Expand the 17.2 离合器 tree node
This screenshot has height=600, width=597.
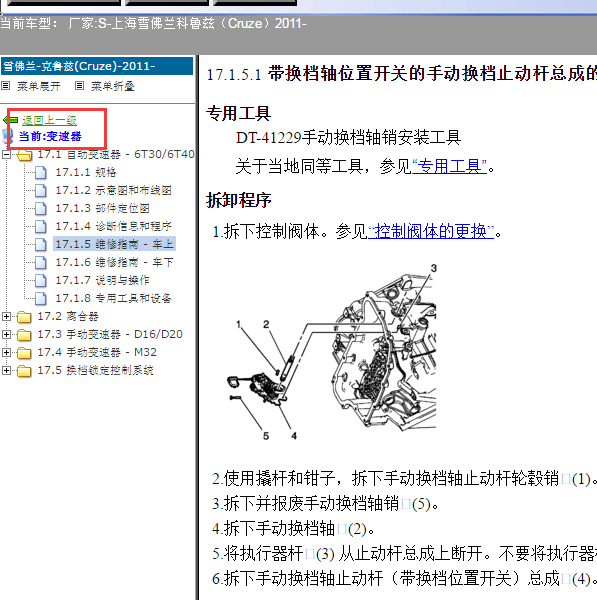tap(6, 316)
